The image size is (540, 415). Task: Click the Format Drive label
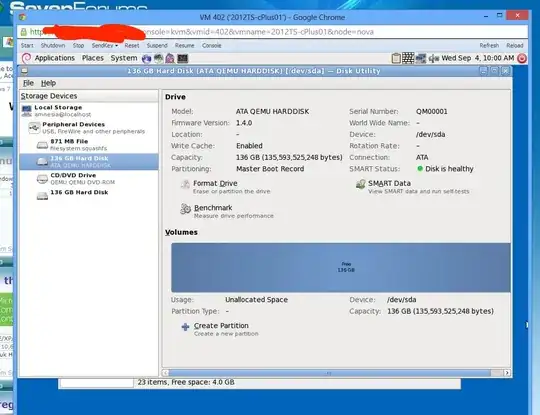pos(215,183)
